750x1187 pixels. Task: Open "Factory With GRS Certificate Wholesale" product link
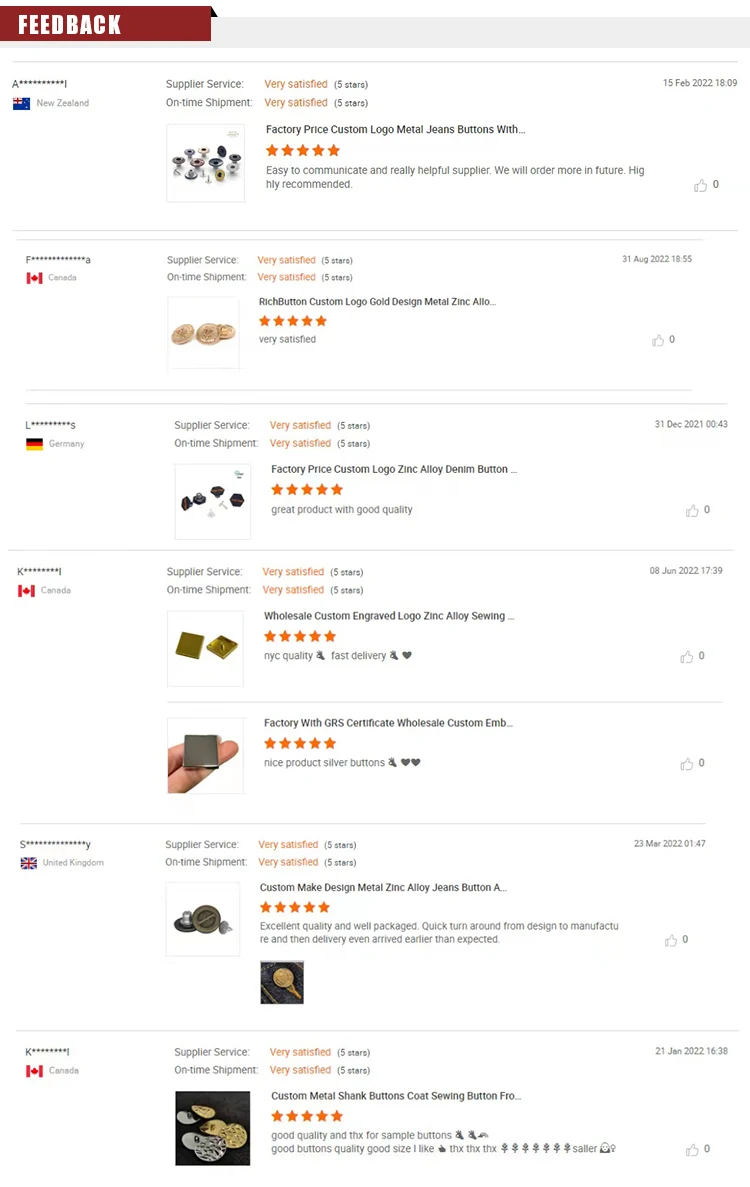coord(388,723)
